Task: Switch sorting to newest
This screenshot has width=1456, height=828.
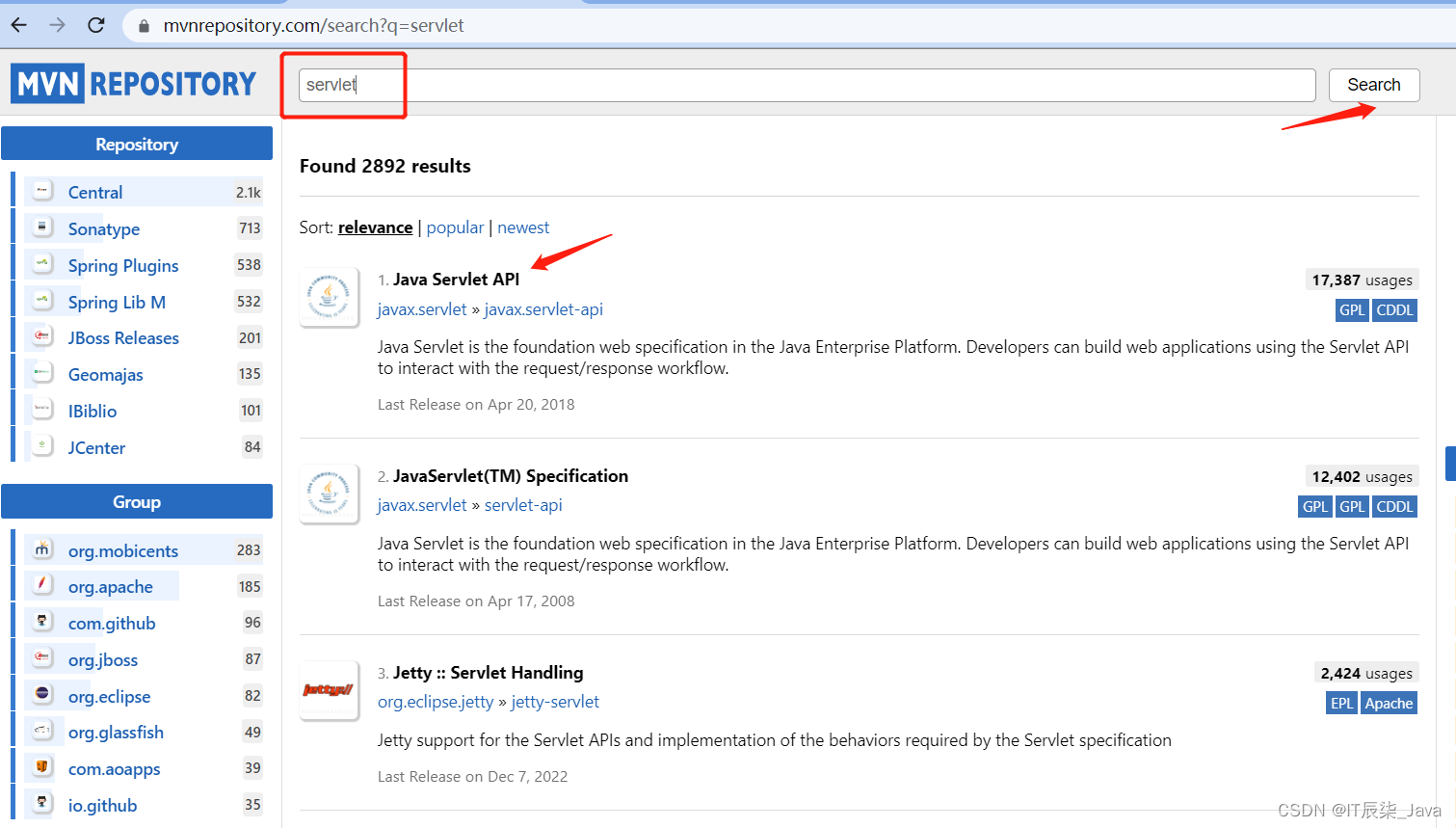Action: (x=523, y=227)
